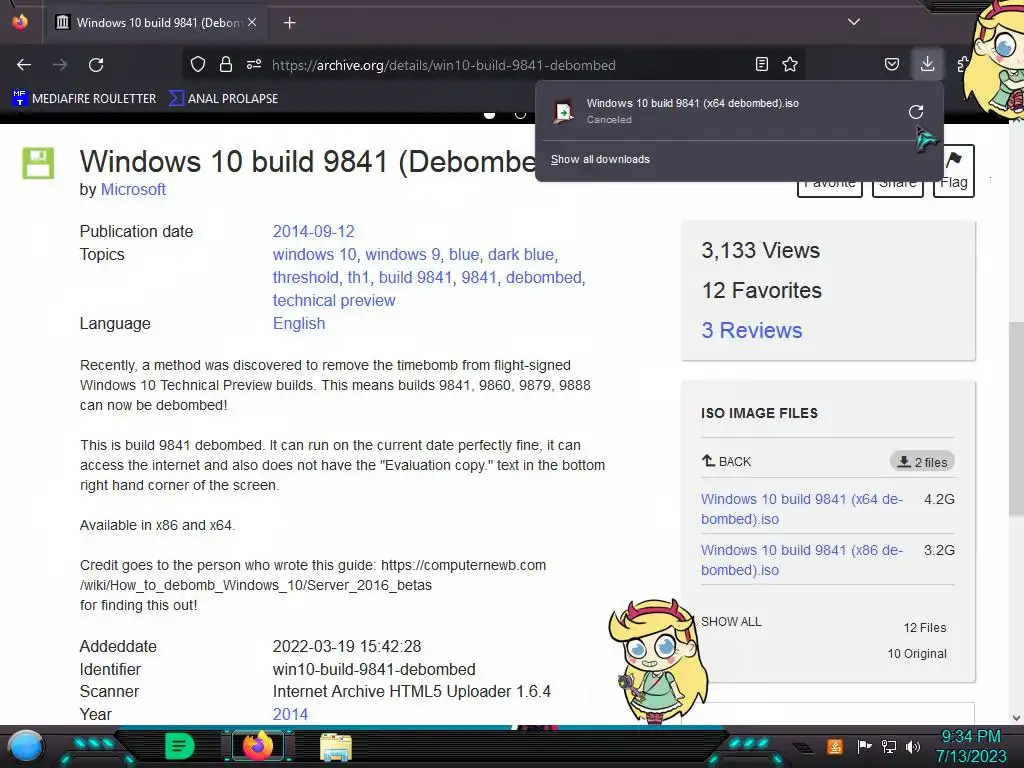Open publication date 2014-09-12 link
Viewport: 1024px width, 768px height.
(x=313, y=231)
